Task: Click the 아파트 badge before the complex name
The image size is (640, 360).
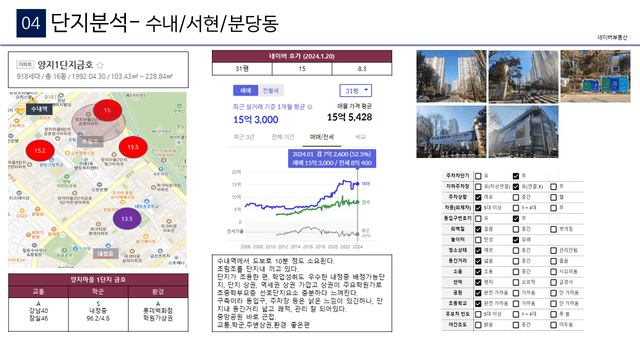Action: pyautogui.click(x=25, y=64)
